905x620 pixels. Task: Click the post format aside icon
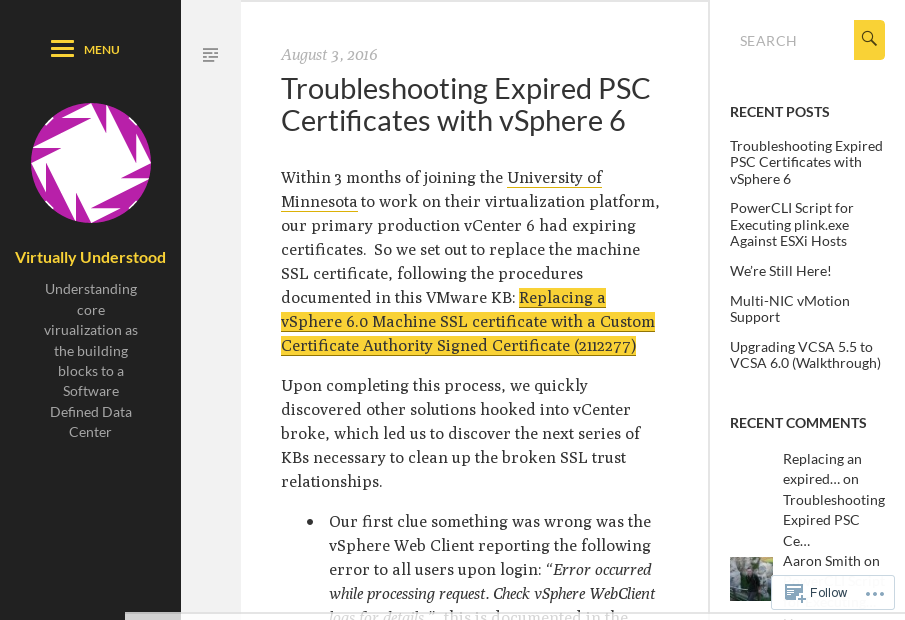pos(211,55)
